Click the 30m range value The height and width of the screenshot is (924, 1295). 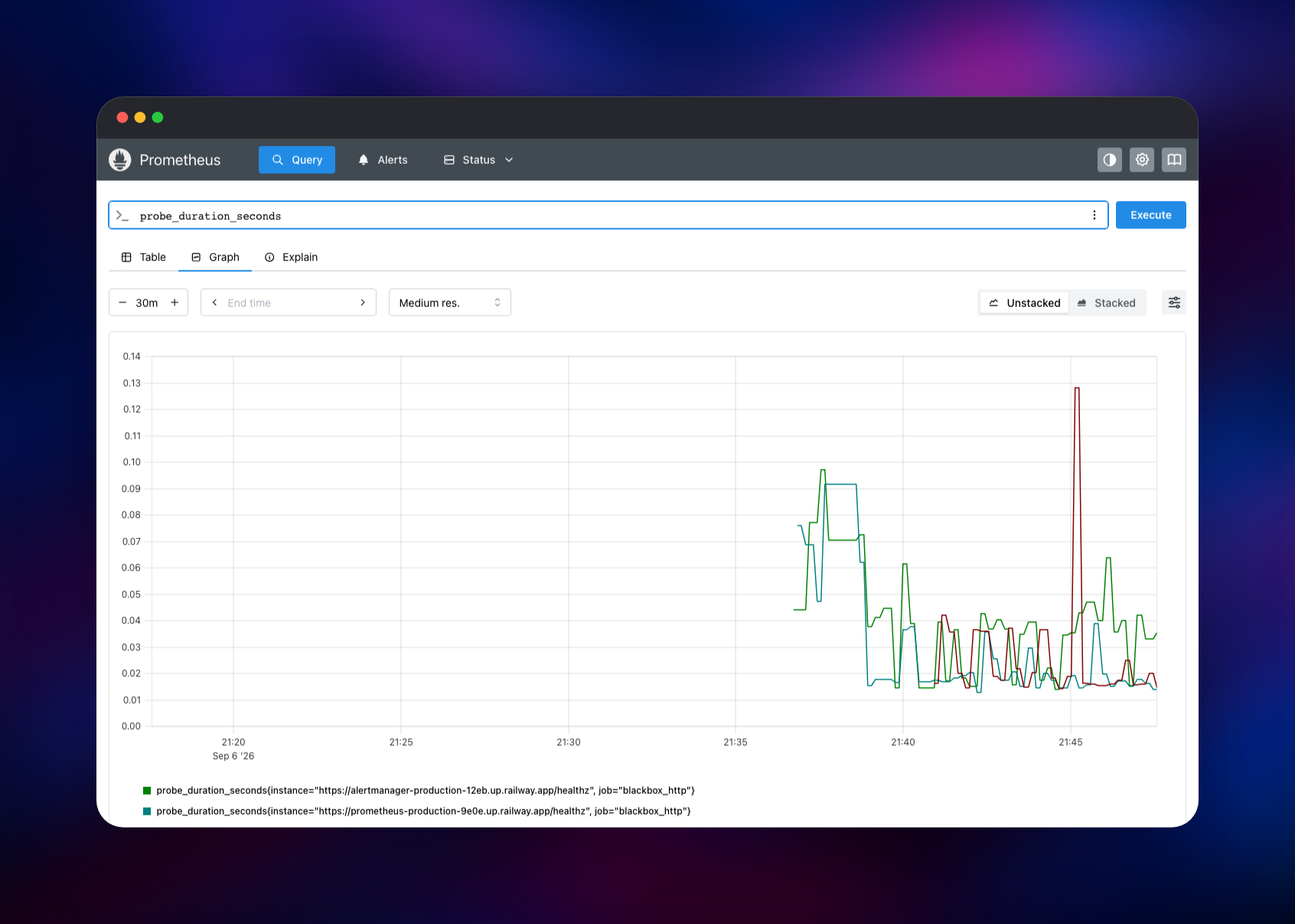pos(147,303)
